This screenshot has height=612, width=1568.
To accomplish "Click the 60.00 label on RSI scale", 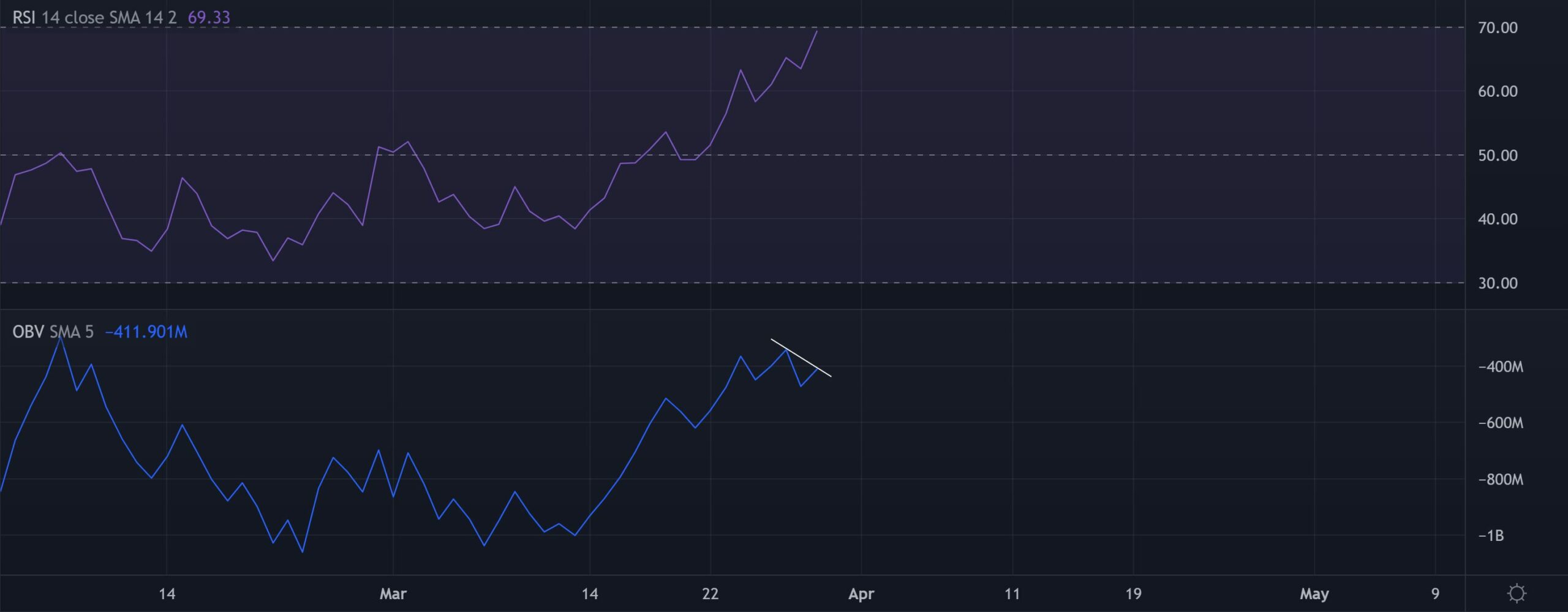I will 1498,91.
